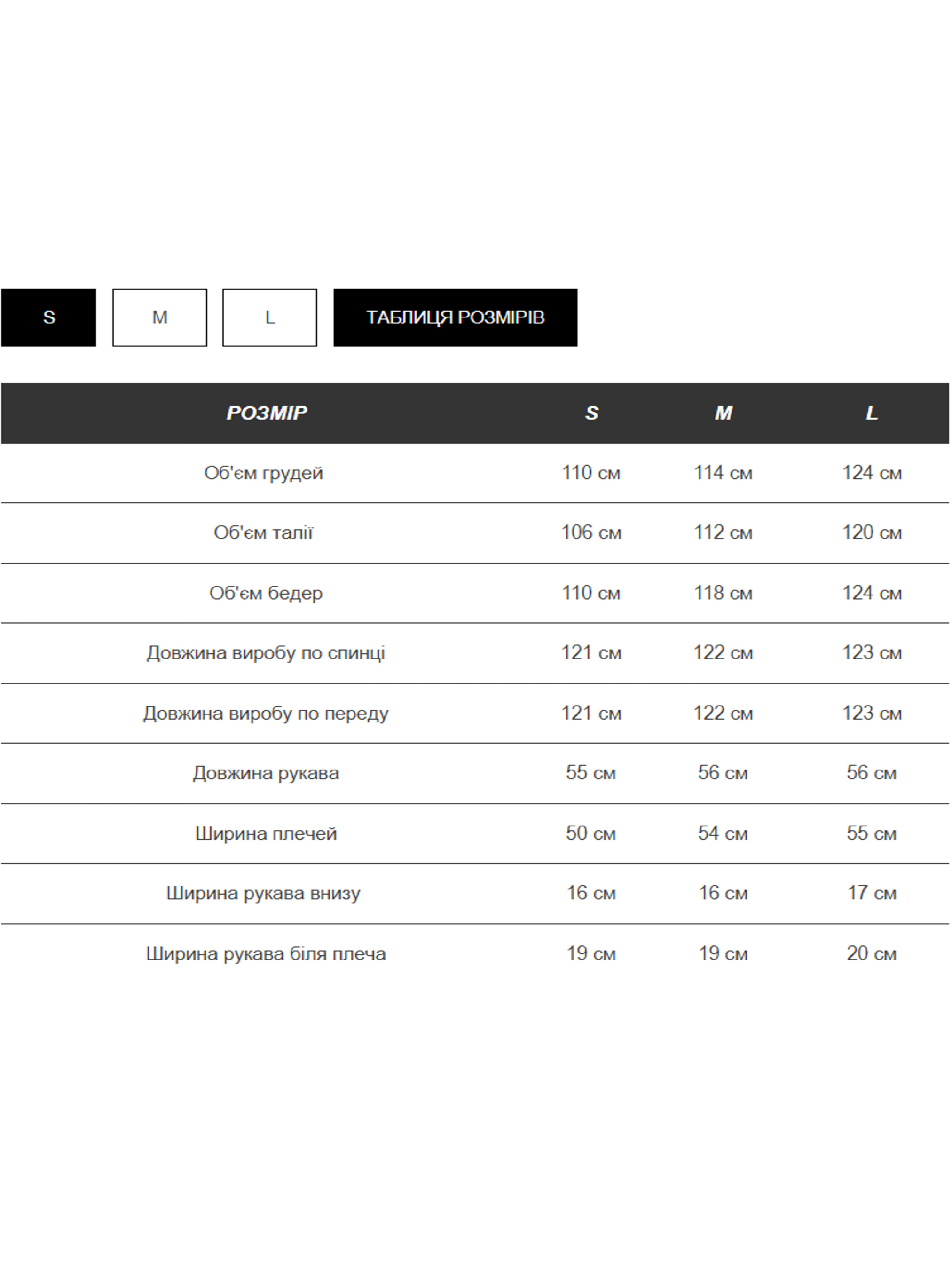Click the Ширина плечей row label

[266, 833]
